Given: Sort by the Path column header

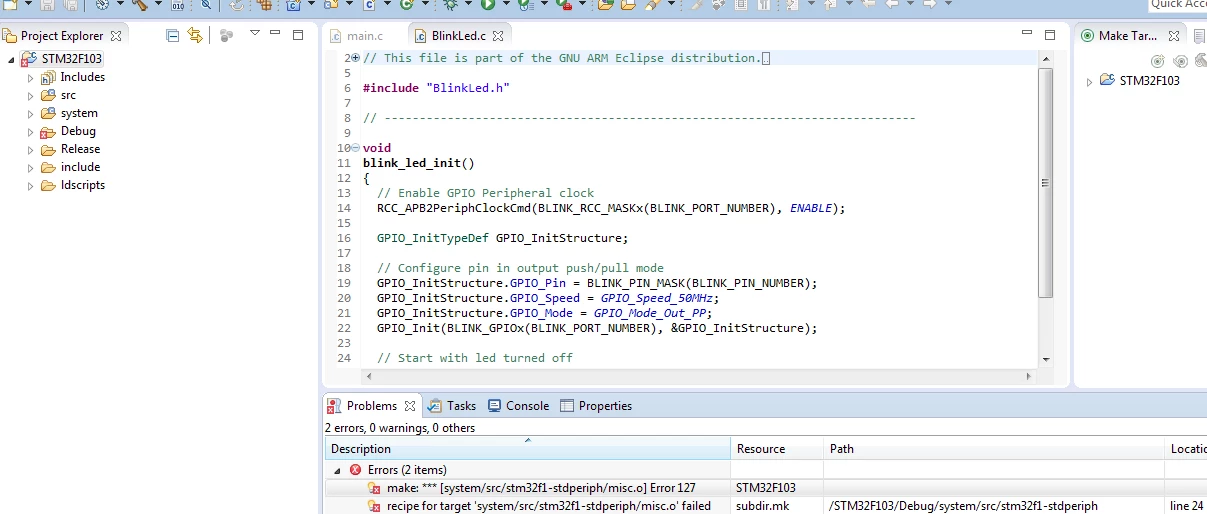Looking at the screenshot, I should 994,449.
